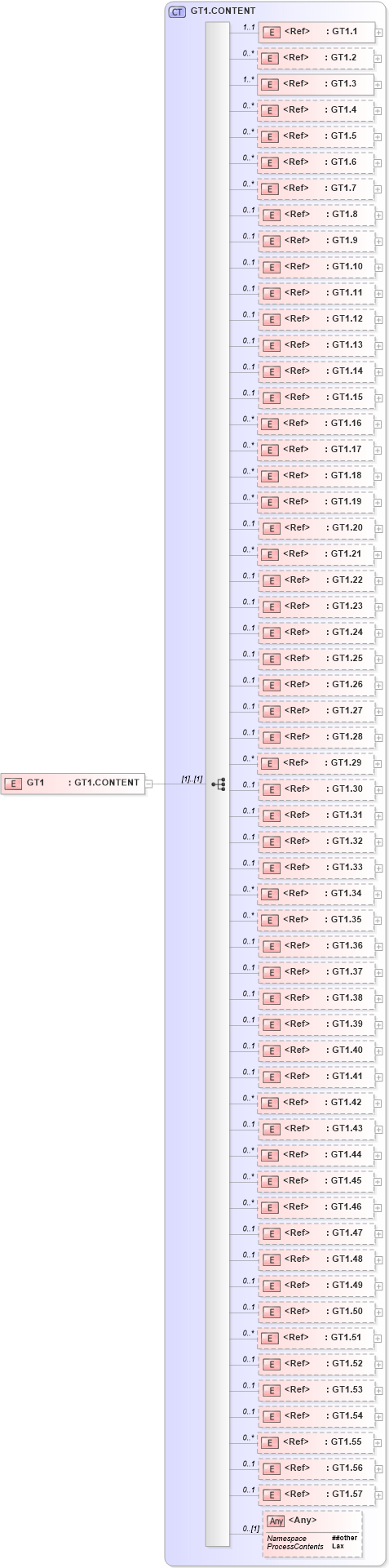Screen dimensions: 389x1568
Task: Select the GT1.CONTENT complex type title
Action: 223,11
